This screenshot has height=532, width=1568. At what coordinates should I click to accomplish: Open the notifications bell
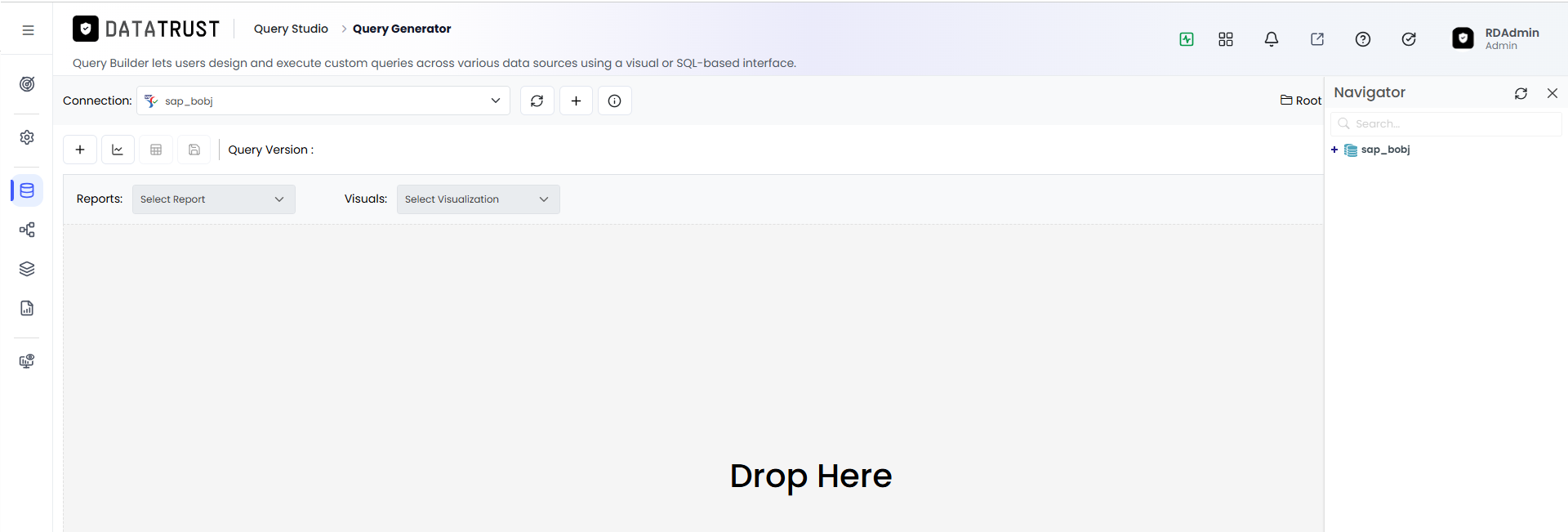click(1272, 39)
